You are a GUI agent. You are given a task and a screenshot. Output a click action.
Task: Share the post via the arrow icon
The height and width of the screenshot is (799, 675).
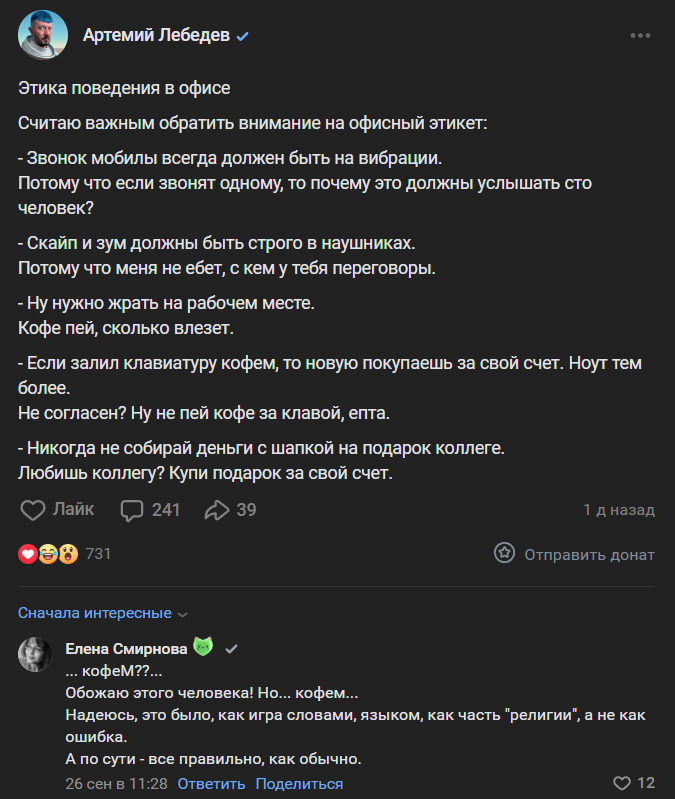(230, 510)
